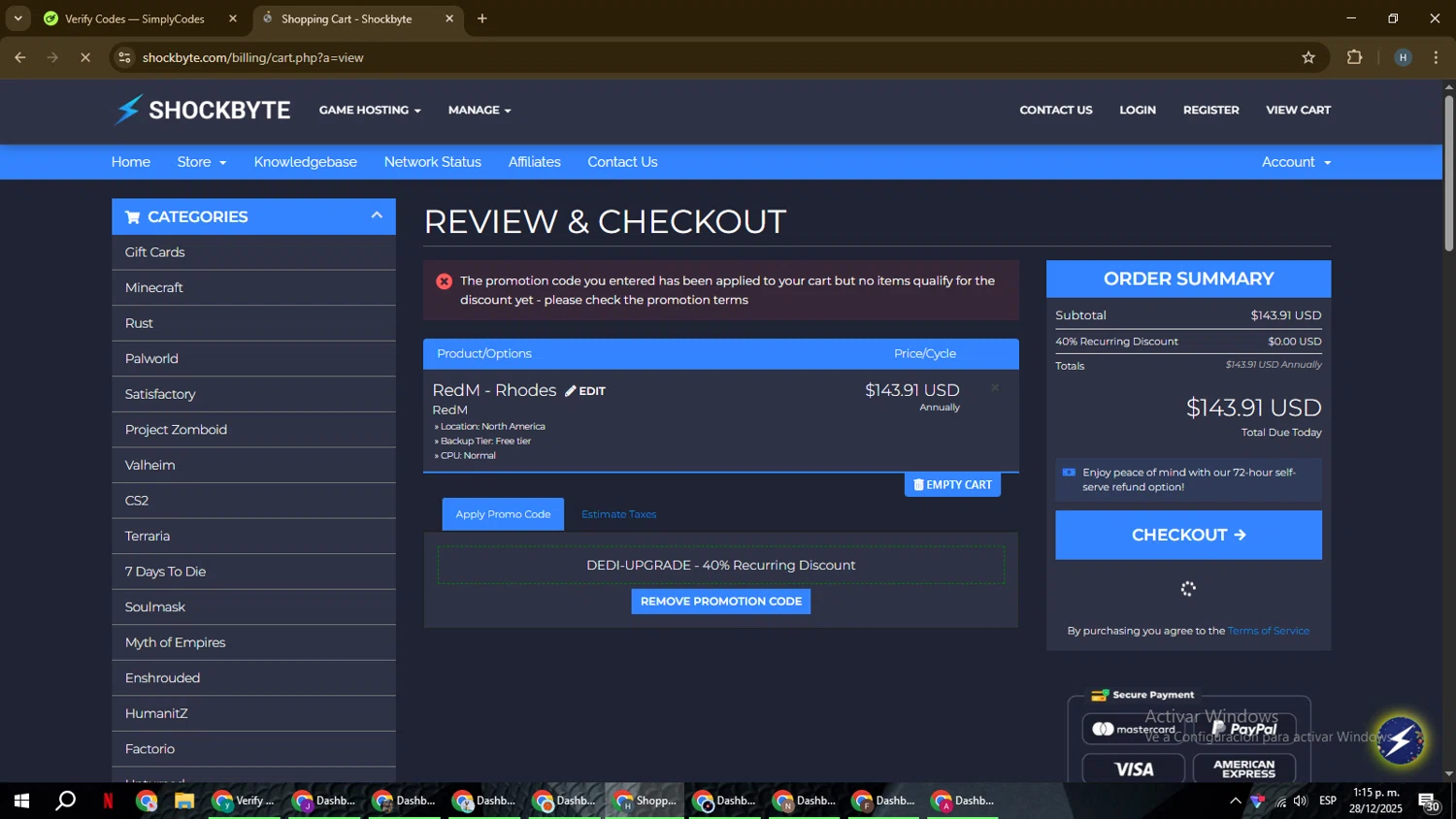Click the shopping cart Categories icon
The image size is (1456, 819).
click(x=132, y=216)
